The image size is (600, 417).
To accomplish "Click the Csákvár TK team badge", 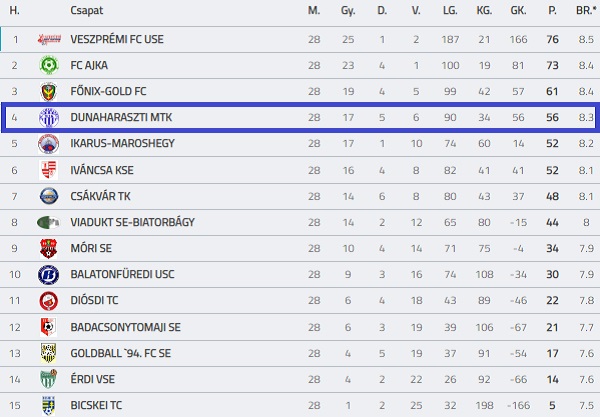I will pyautogui.click(x=48, y=196).
